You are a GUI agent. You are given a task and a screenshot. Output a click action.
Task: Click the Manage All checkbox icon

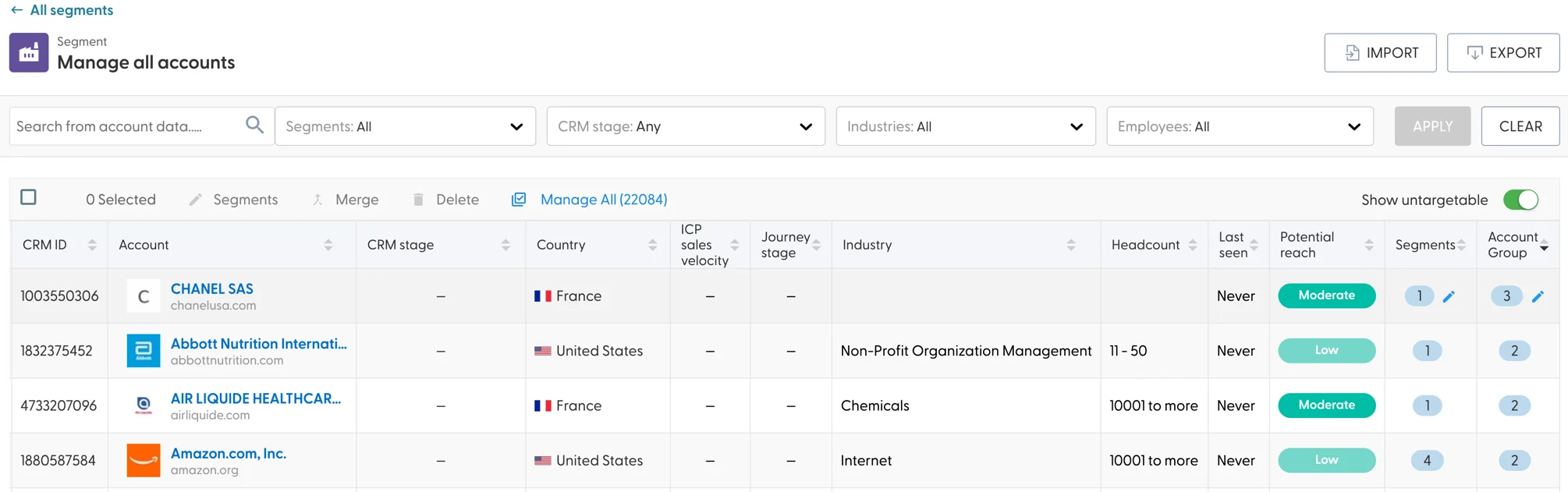point(519,200)
